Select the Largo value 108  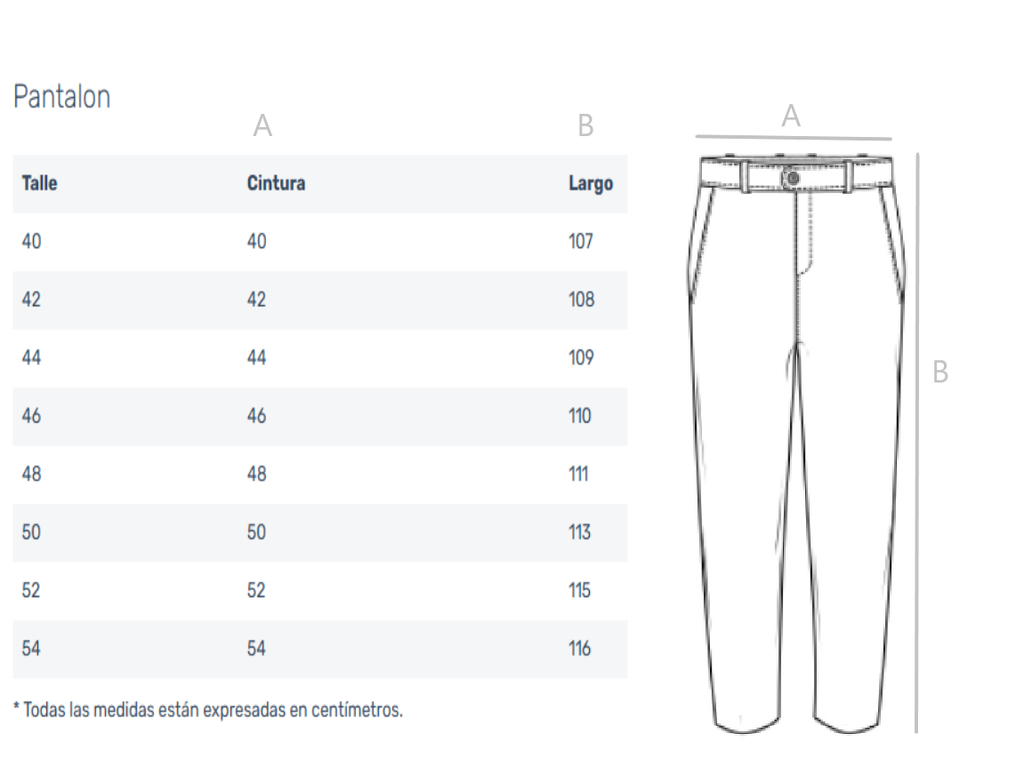(581, 300)
